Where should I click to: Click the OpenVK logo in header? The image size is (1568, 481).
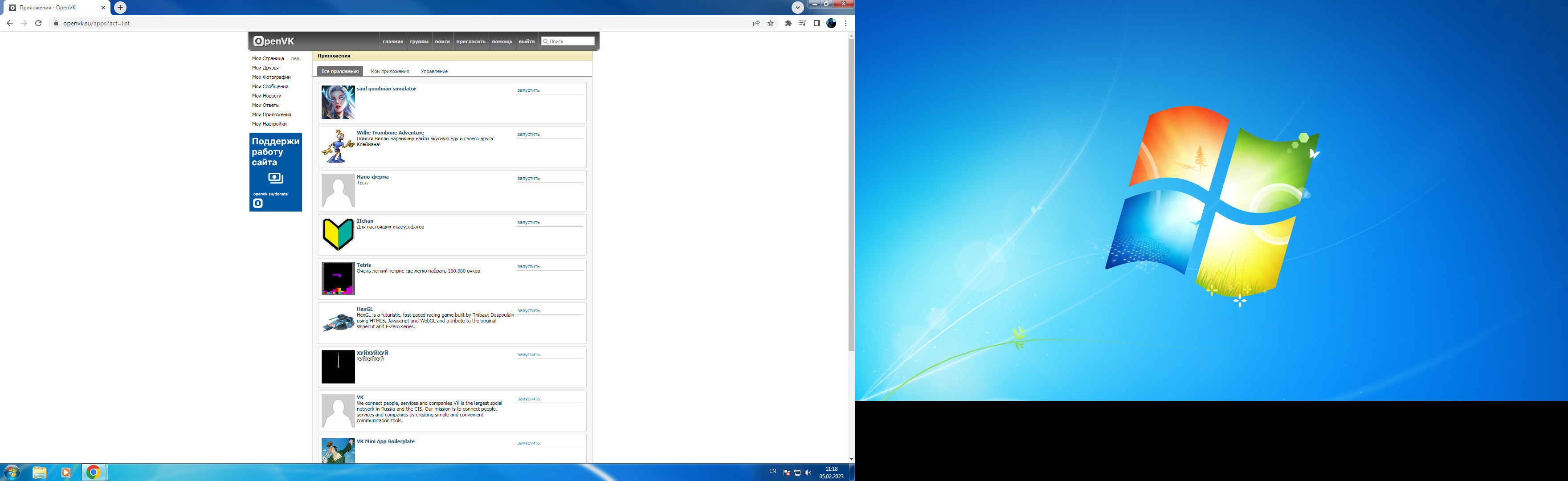coord(274,41)
